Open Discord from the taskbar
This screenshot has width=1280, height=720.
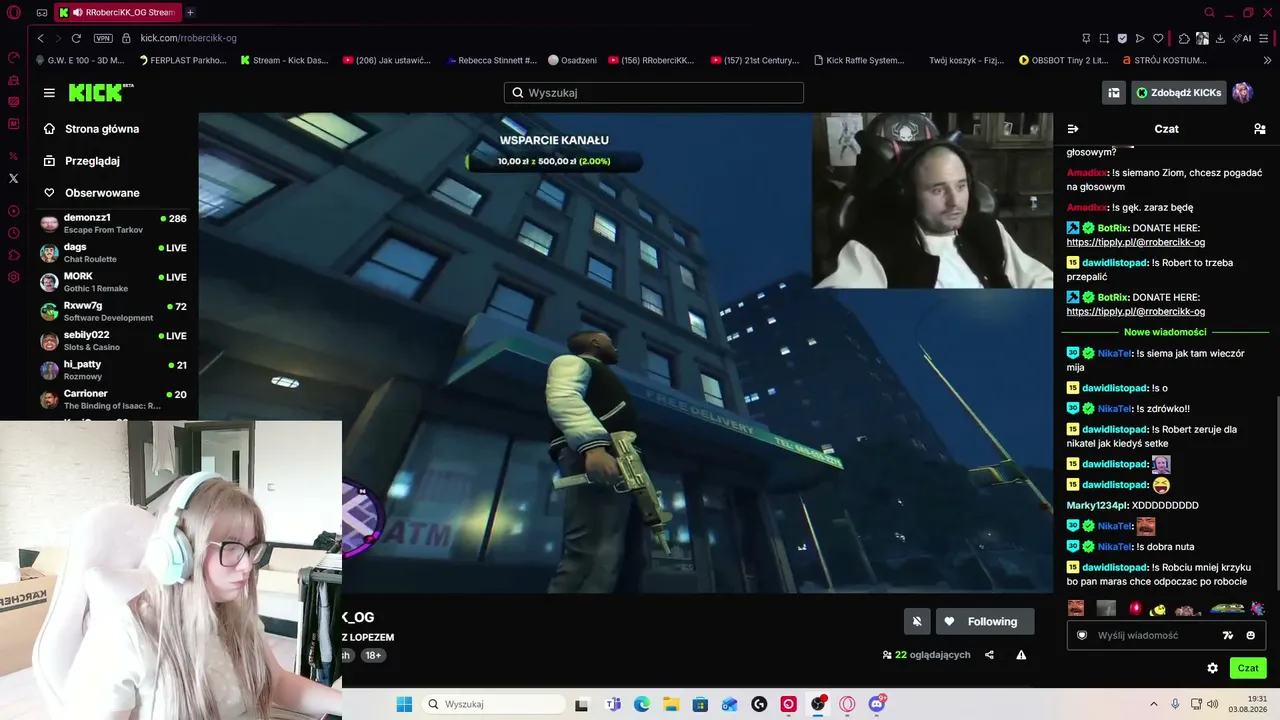tap(877, 704)
